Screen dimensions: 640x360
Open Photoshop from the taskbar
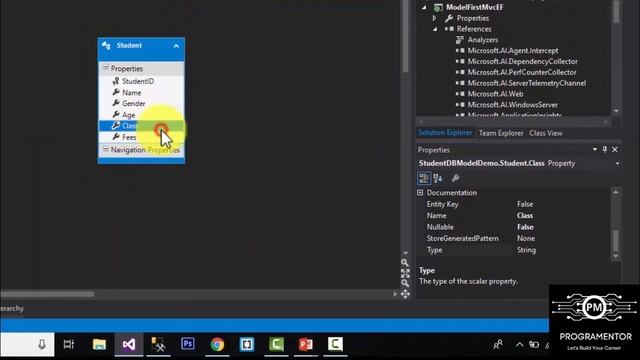click(x=188, y=344)
